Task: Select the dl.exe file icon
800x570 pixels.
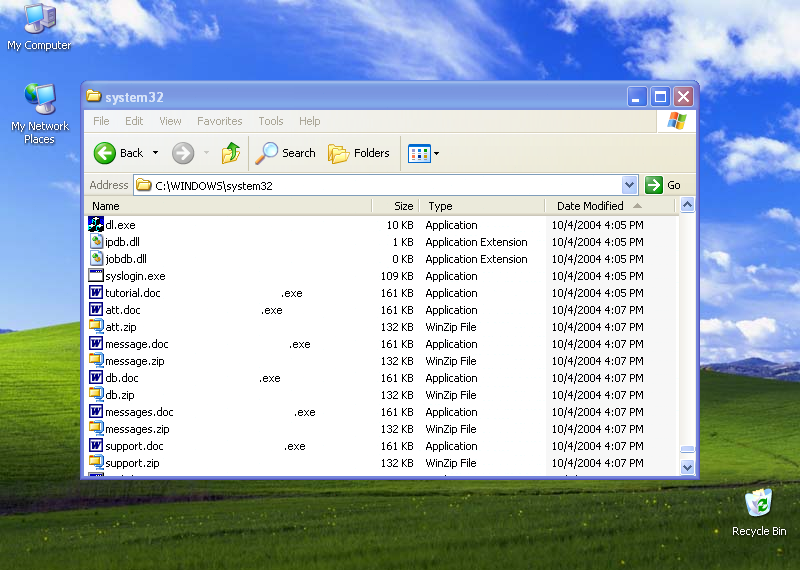Action: (x=95, y=224)
